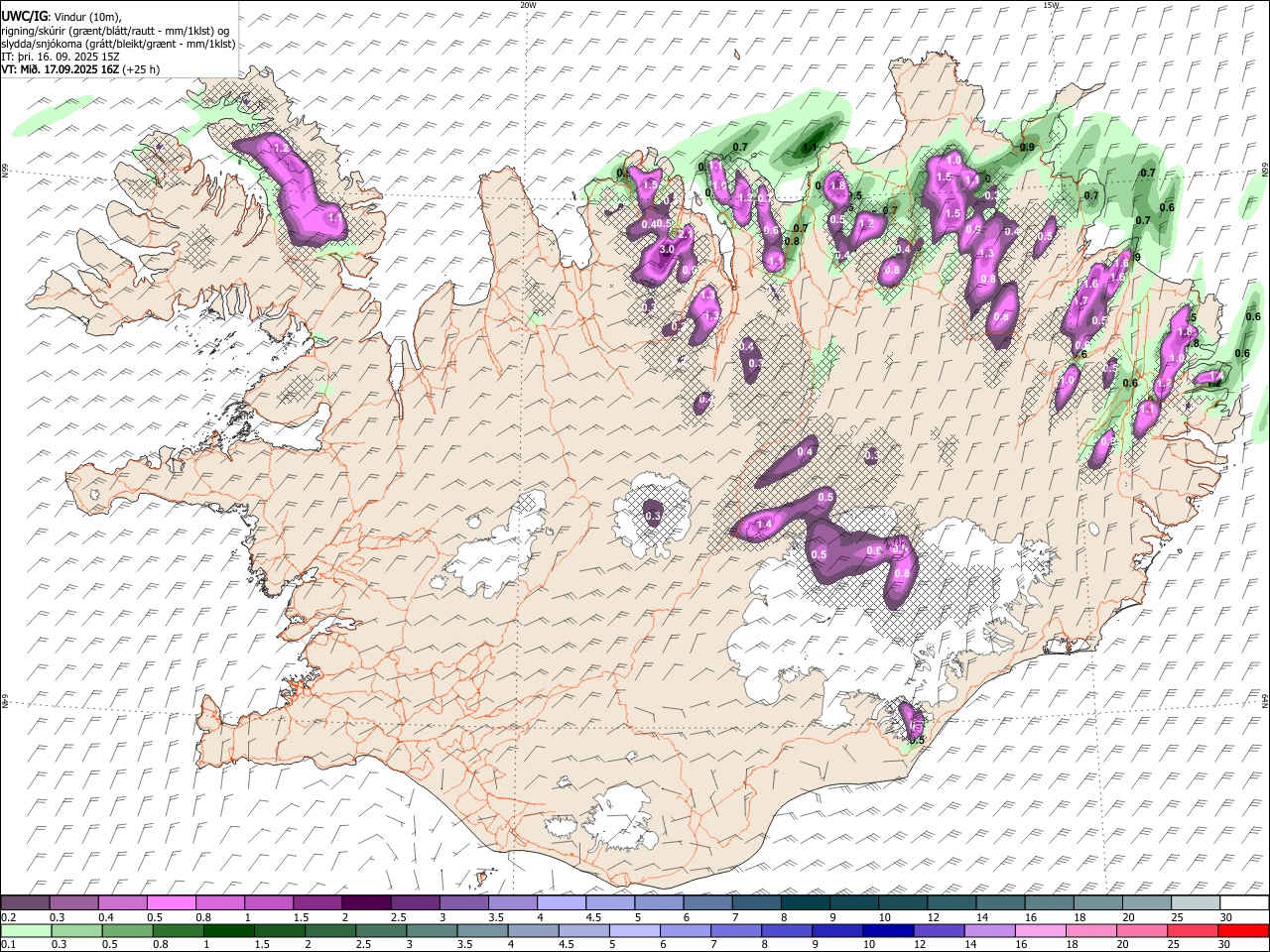Image resolution: width=1270 pixels, height=952 pixels.
Task: Click the UWC/IG title text
Action: tap(25, 17)
